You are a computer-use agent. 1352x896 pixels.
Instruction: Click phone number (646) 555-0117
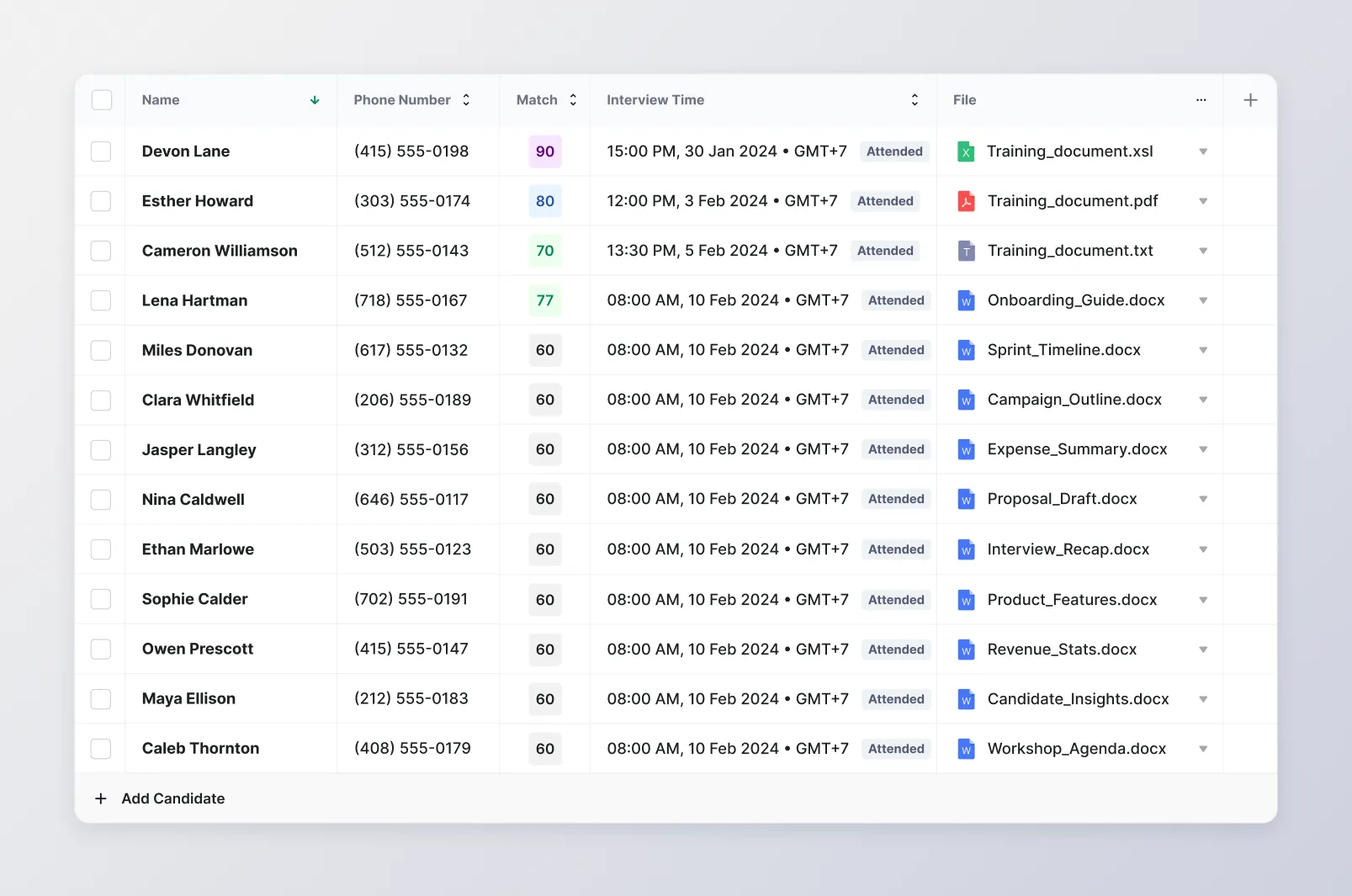411,500
